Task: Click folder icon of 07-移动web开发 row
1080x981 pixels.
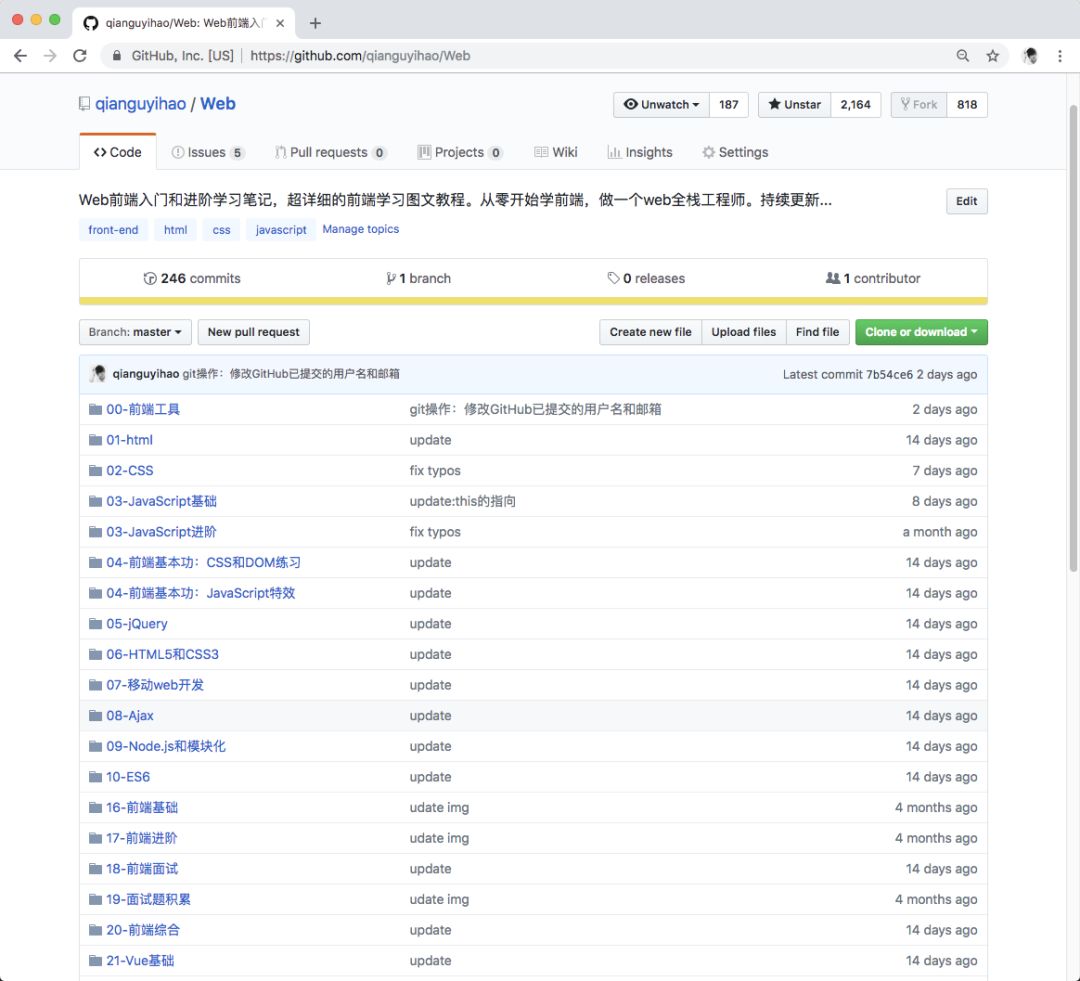Action: (95, 685)
